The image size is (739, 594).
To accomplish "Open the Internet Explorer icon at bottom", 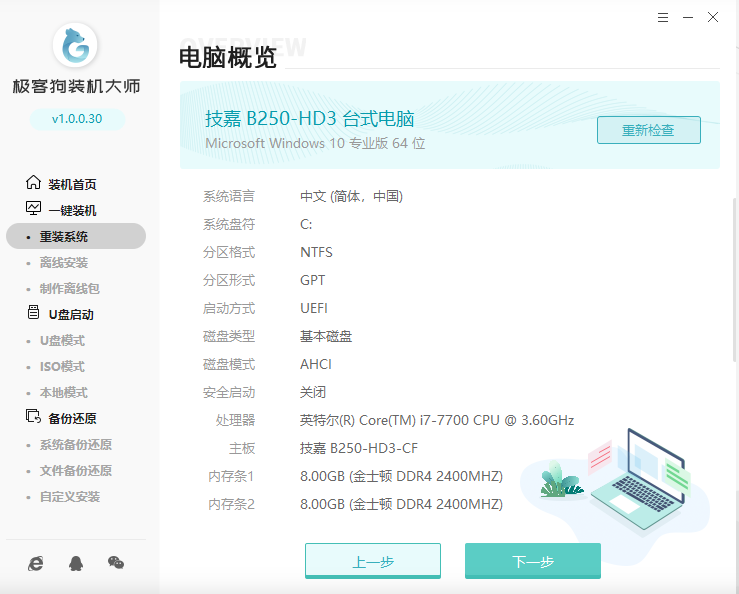I will (x=36, y=563).
